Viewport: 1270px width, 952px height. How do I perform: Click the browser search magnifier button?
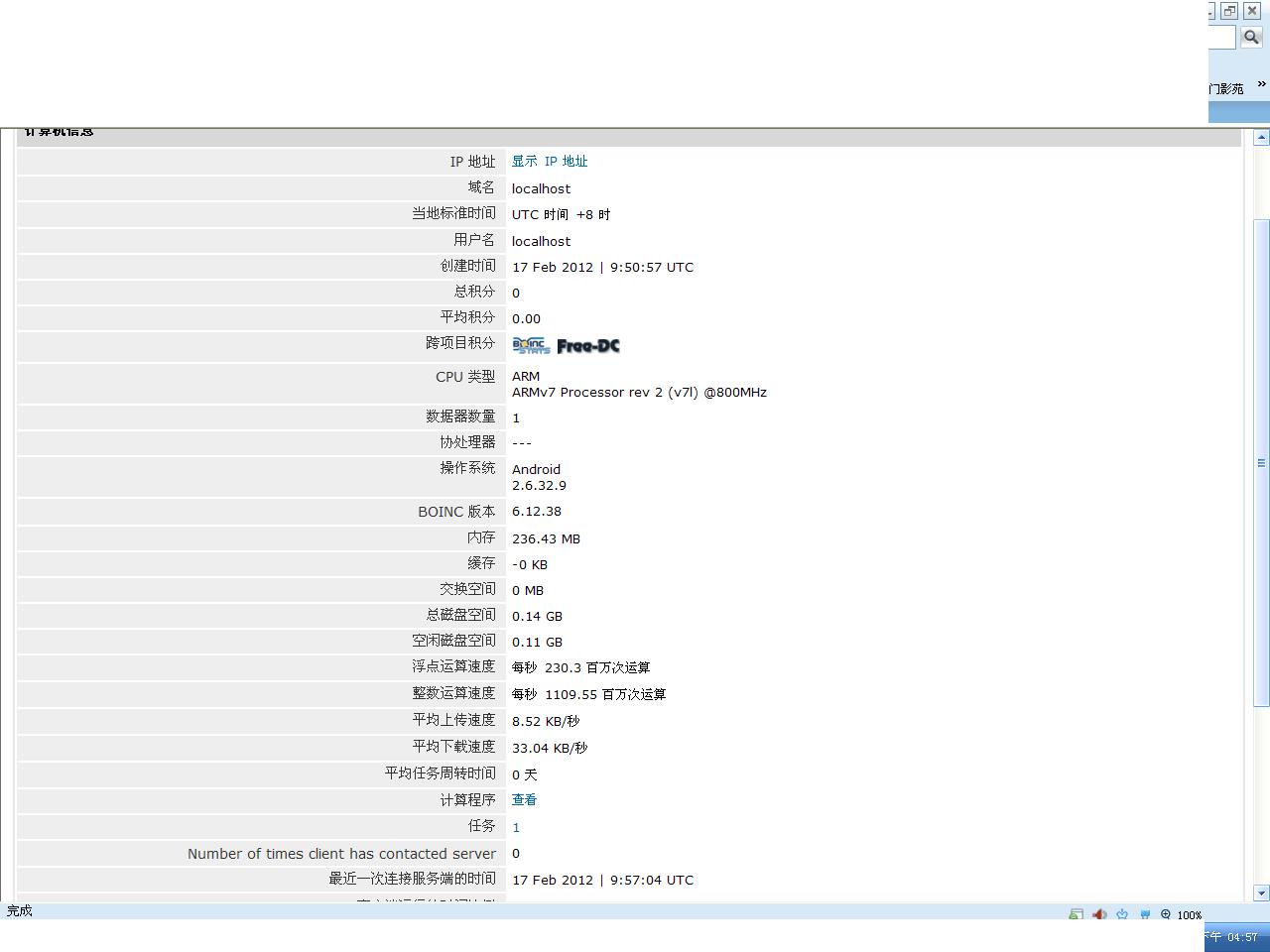click(1251, 37)
